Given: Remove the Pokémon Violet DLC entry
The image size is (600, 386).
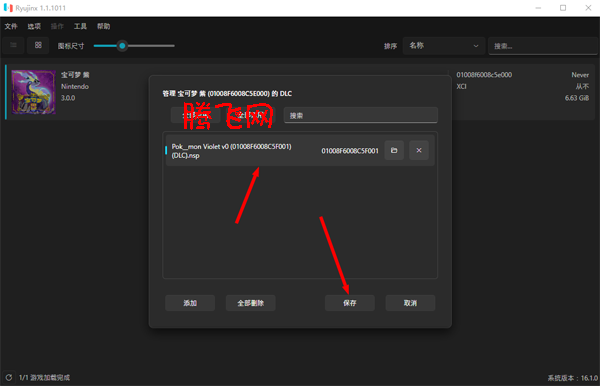Looking at the screenshot, I should click(419, 150).
